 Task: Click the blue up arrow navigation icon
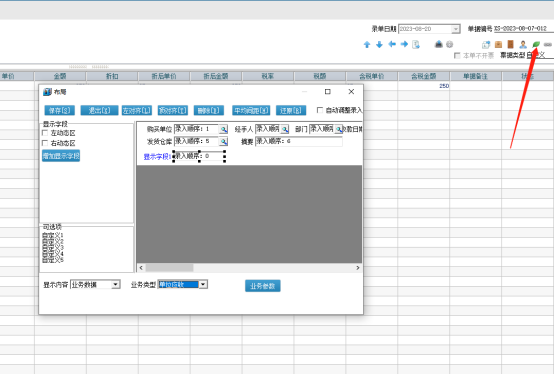coord(367,44)
